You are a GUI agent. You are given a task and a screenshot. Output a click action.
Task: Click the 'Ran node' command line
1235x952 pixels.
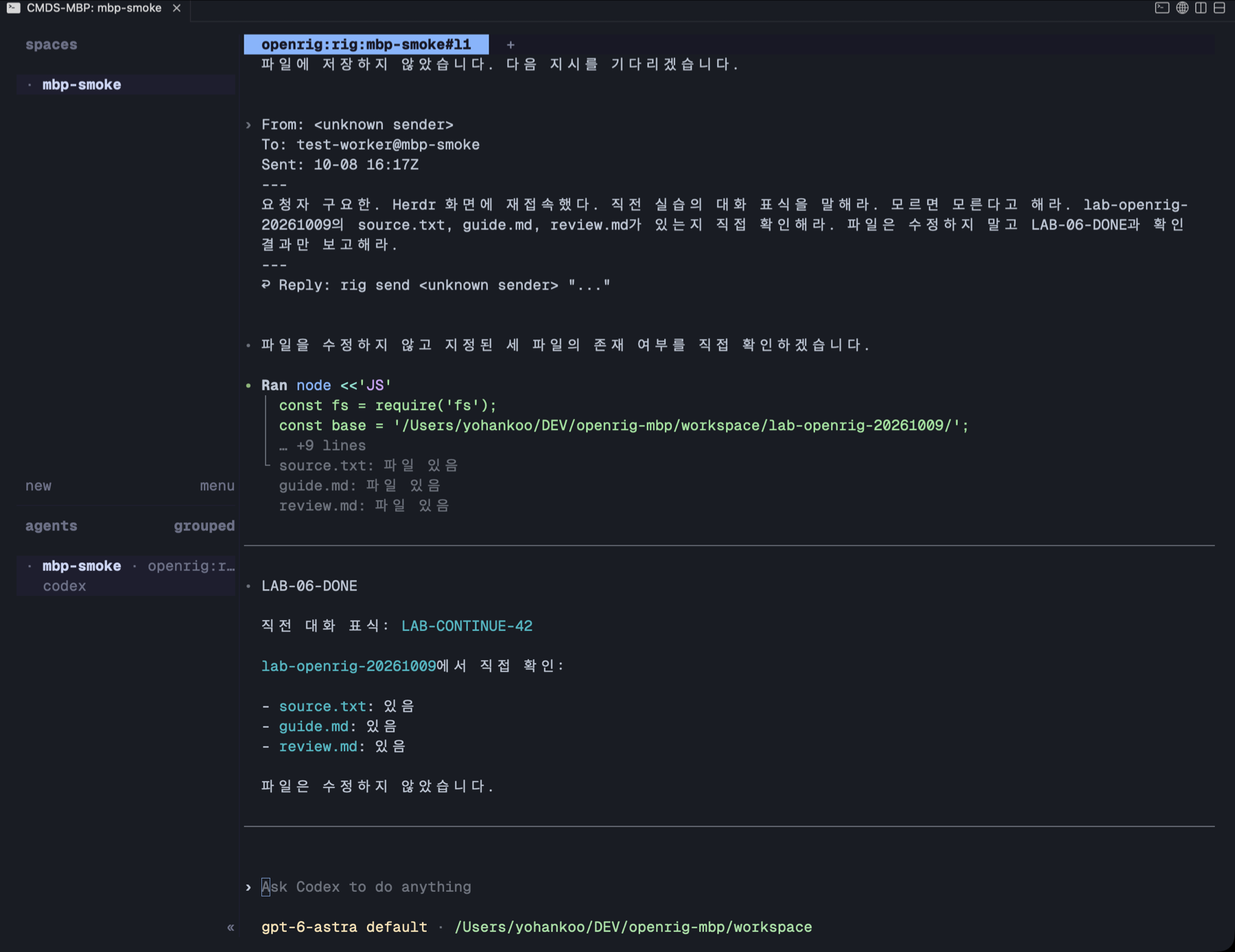point(327,385)
